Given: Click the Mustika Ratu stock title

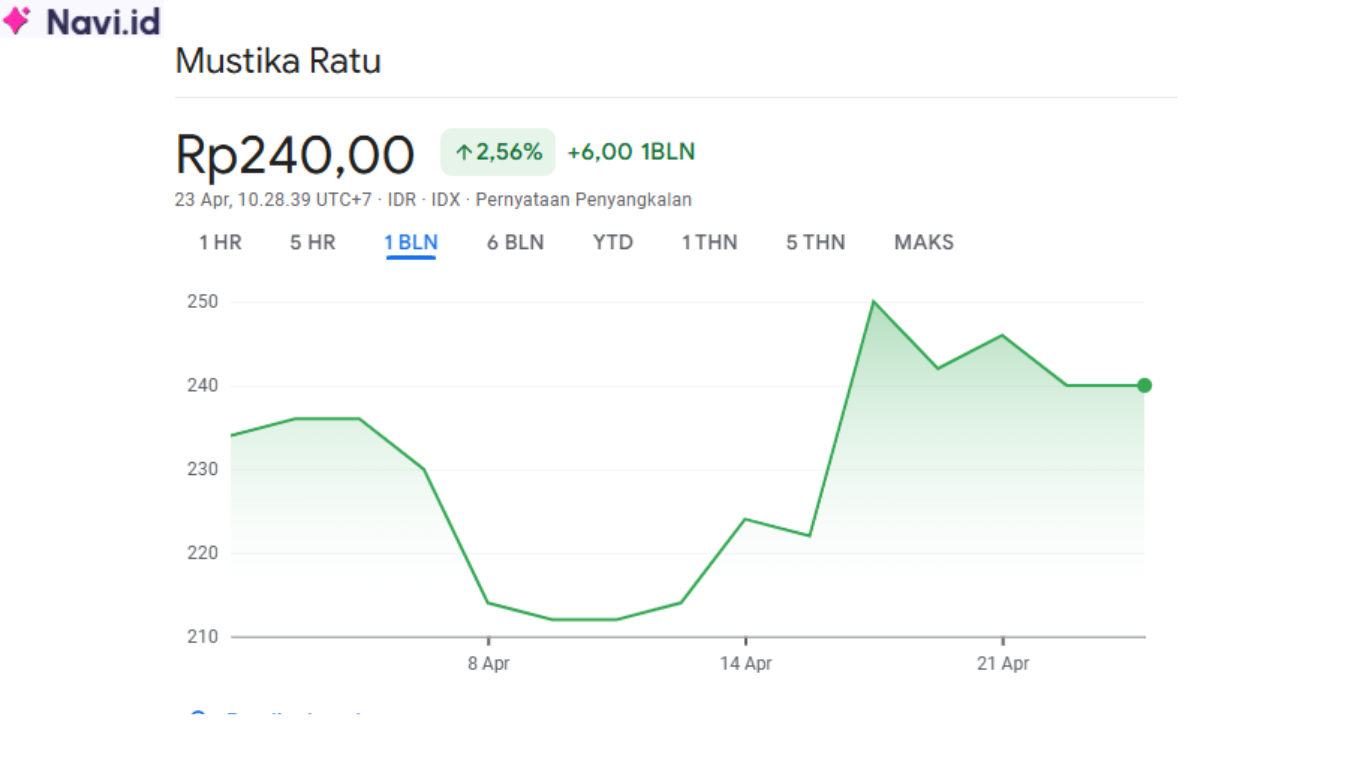Looking at the screenshot, I should [278, 62].
